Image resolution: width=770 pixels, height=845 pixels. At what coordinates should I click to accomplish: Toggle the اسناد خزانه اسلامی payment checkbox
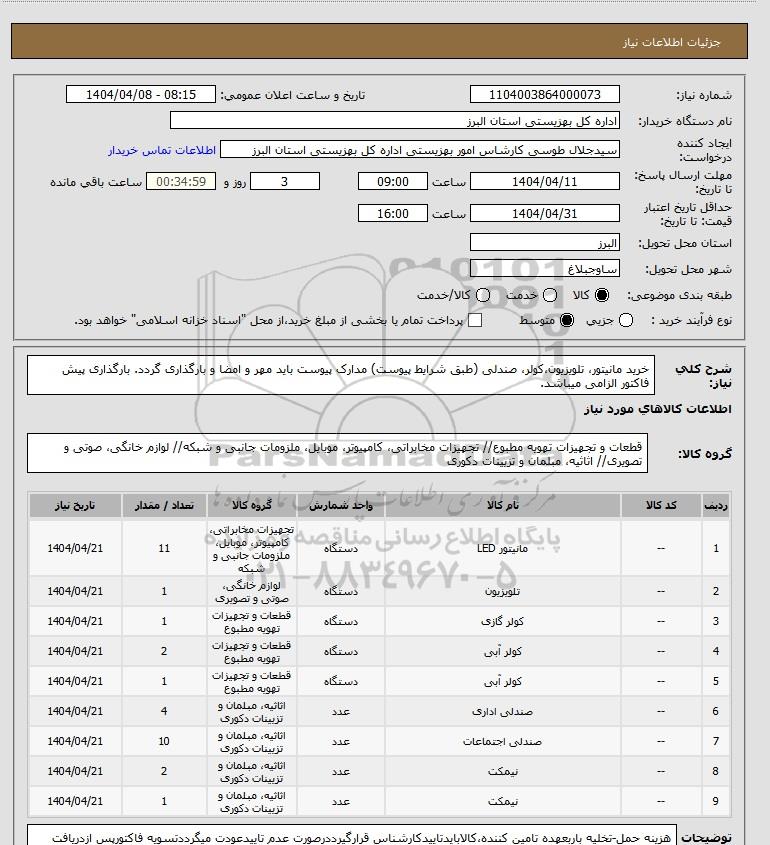pos(475,320)
